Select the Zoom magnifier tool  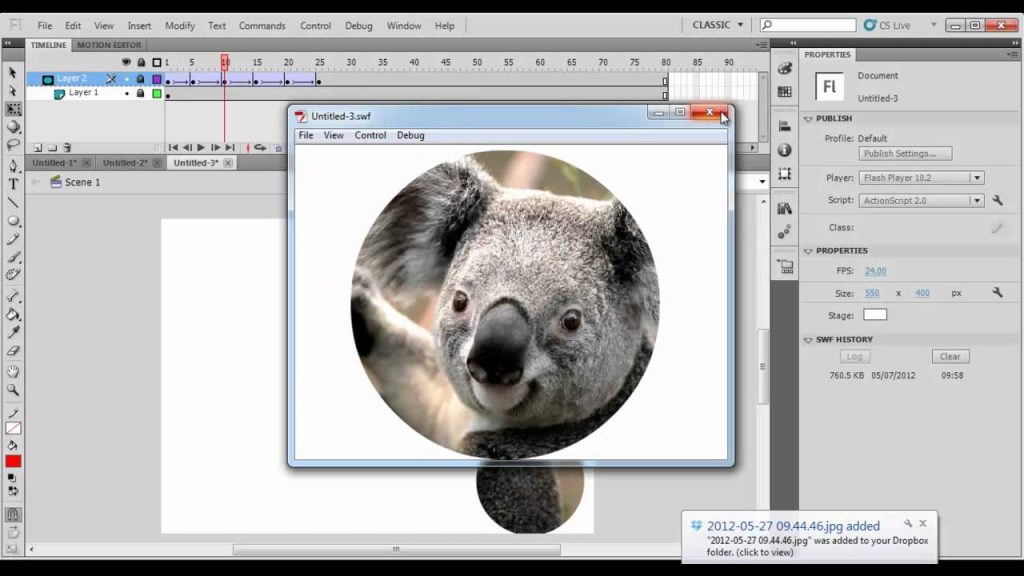pyautogui.click(x=13, y=390)
